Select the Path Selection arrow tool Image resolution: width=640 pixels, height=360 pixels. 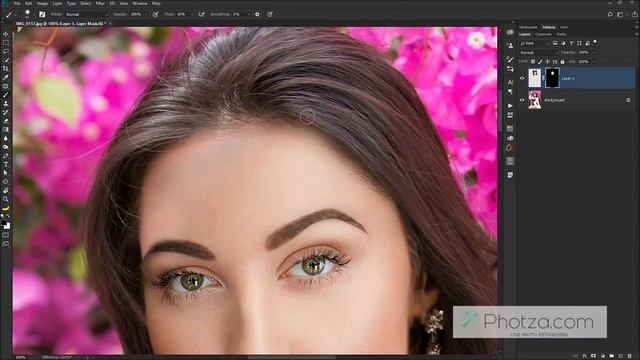(6, 173)
